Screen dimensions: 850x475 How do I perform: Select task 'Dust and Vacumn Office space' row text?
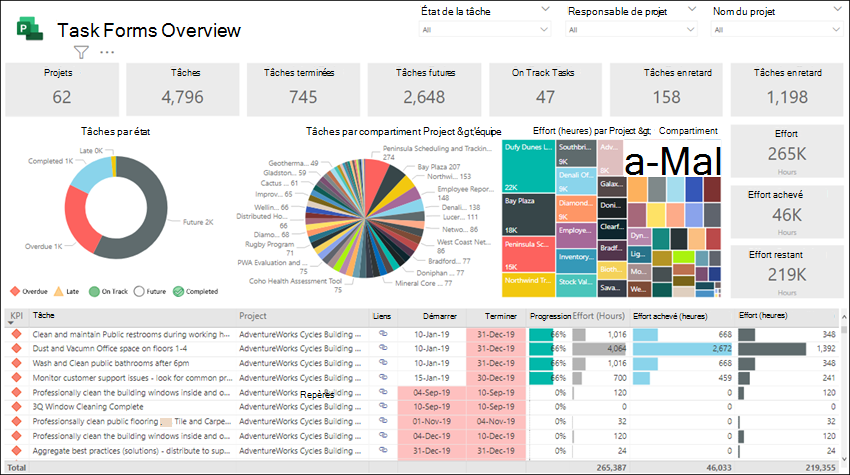click(110, 348)
